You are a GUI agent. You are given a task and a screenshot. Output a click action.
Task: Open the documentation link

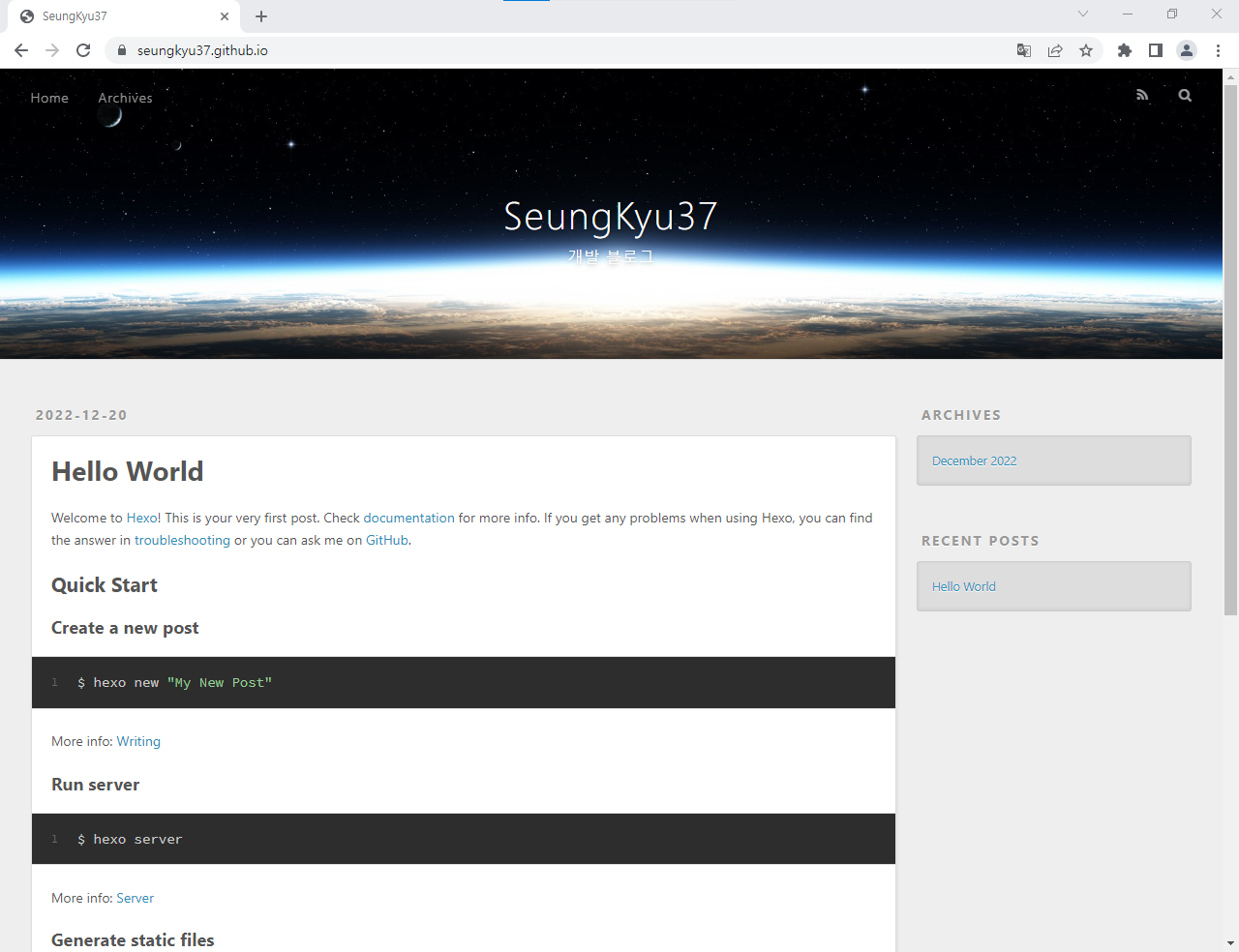pyautogui.click(x=408, y=518)
